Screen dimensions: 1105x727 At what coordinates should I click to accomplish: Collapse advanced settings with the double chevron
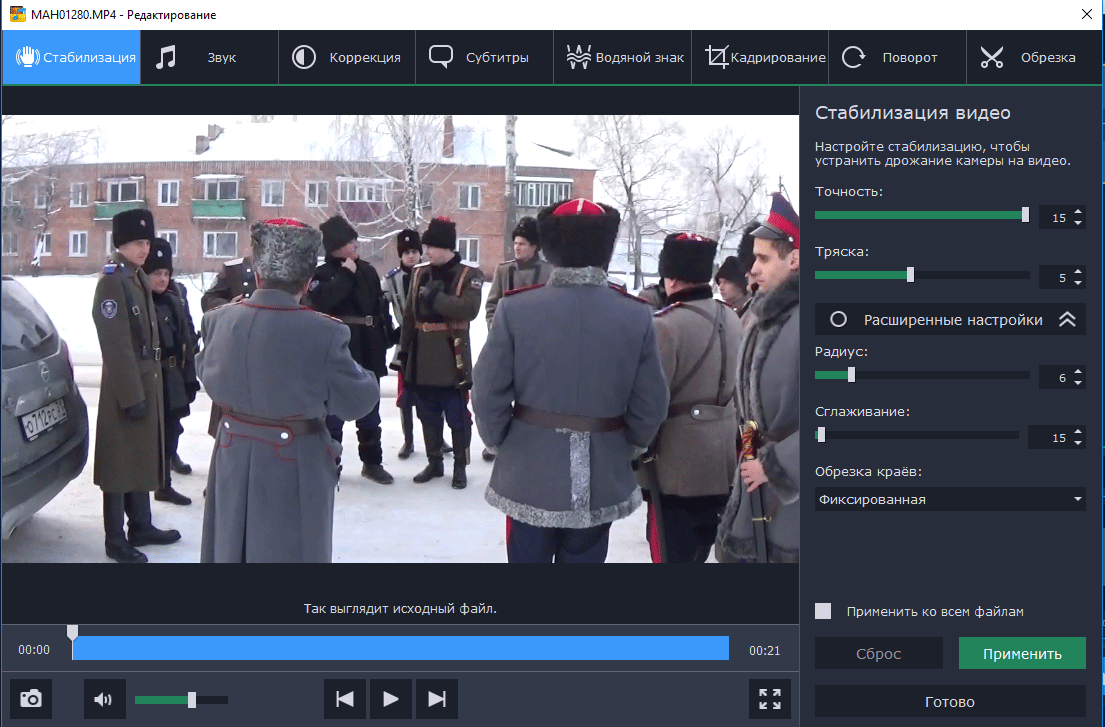(x=1066, y=320)
